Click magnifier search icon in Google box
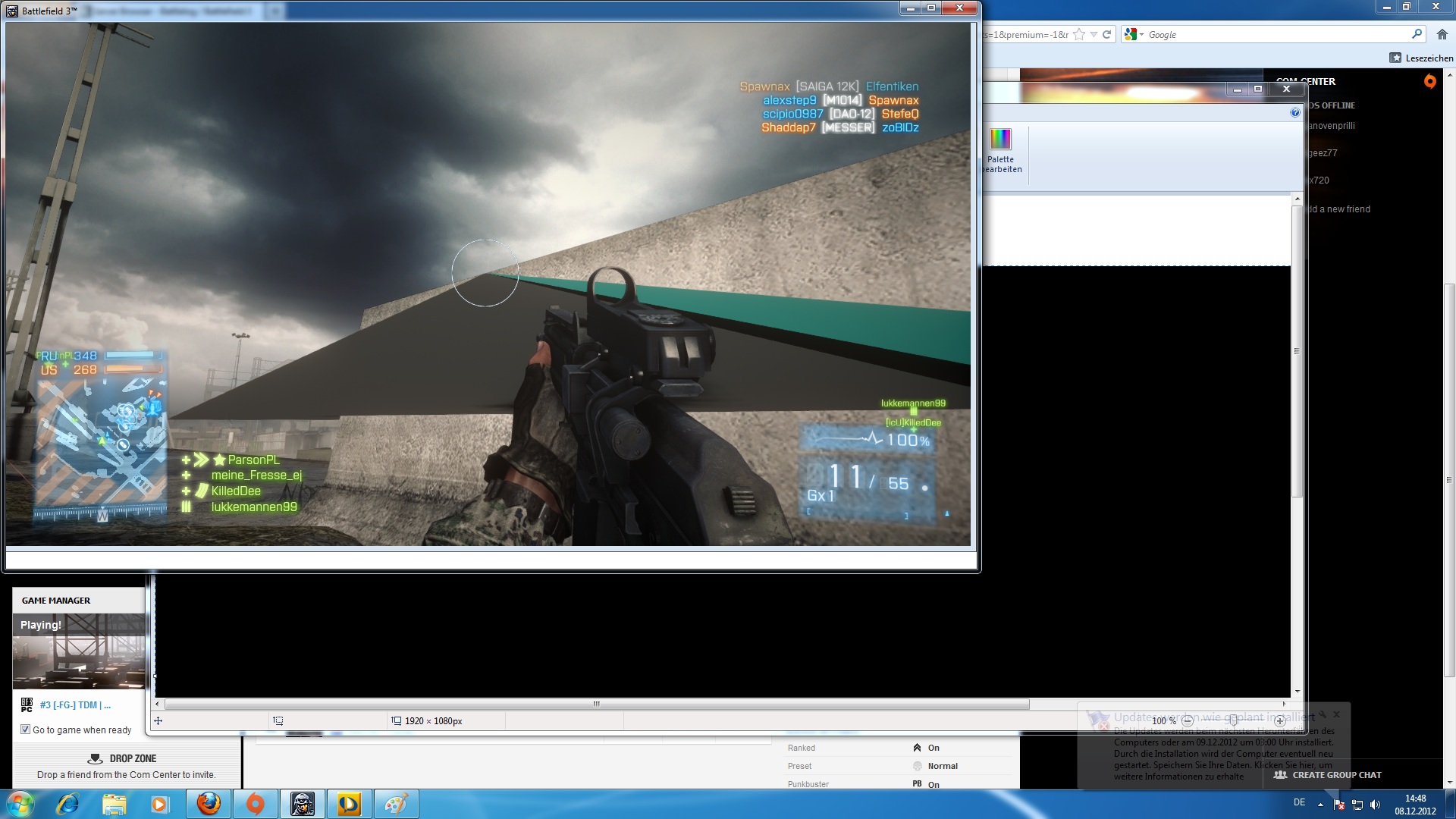Viewport: 1456px width, 819px height. point(1417,34)
